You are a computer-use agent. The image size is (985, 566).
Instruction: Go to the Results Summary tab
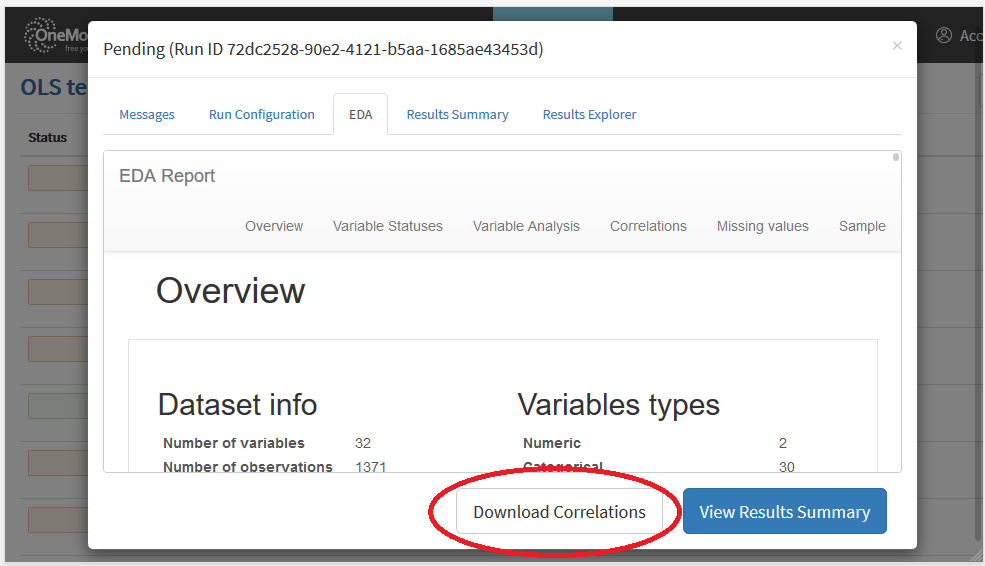coord(457,115)
